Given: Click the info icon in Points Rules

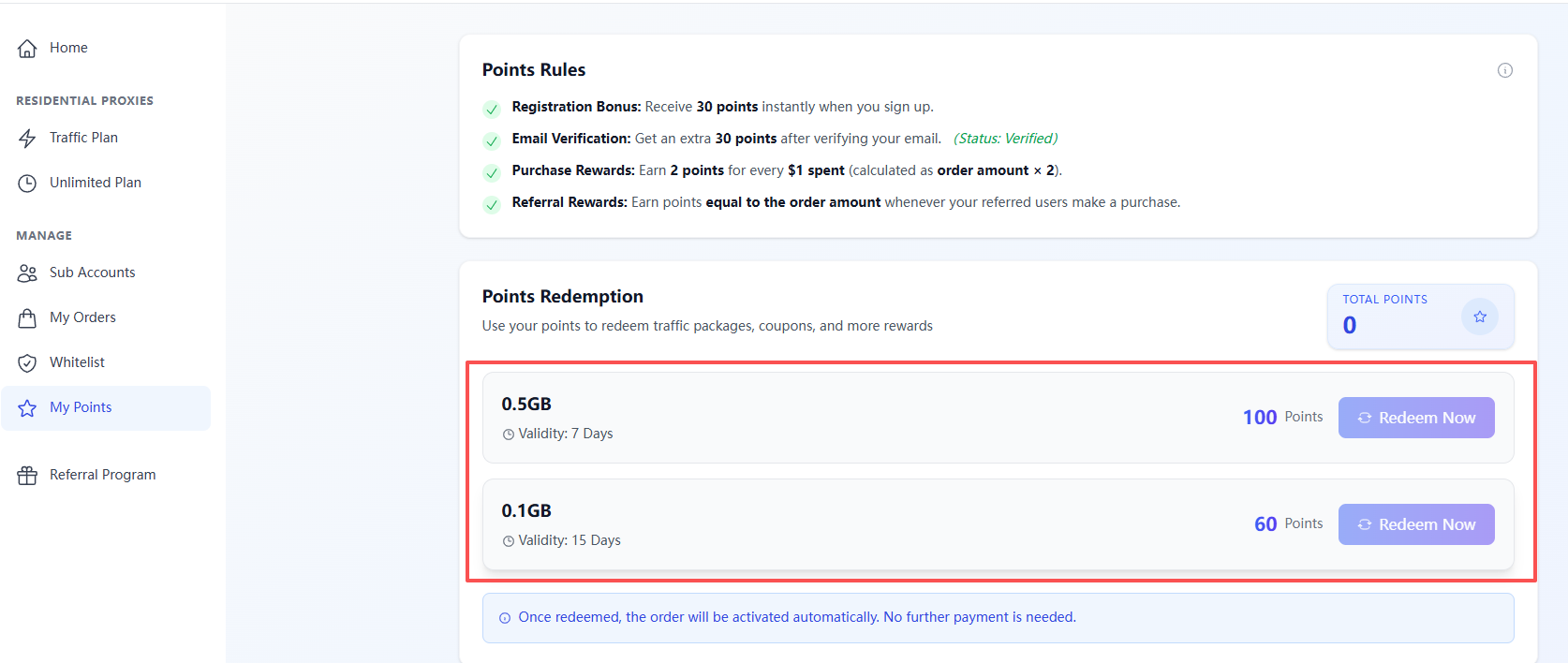Looking at the screenshot, I should point(1504,70).
